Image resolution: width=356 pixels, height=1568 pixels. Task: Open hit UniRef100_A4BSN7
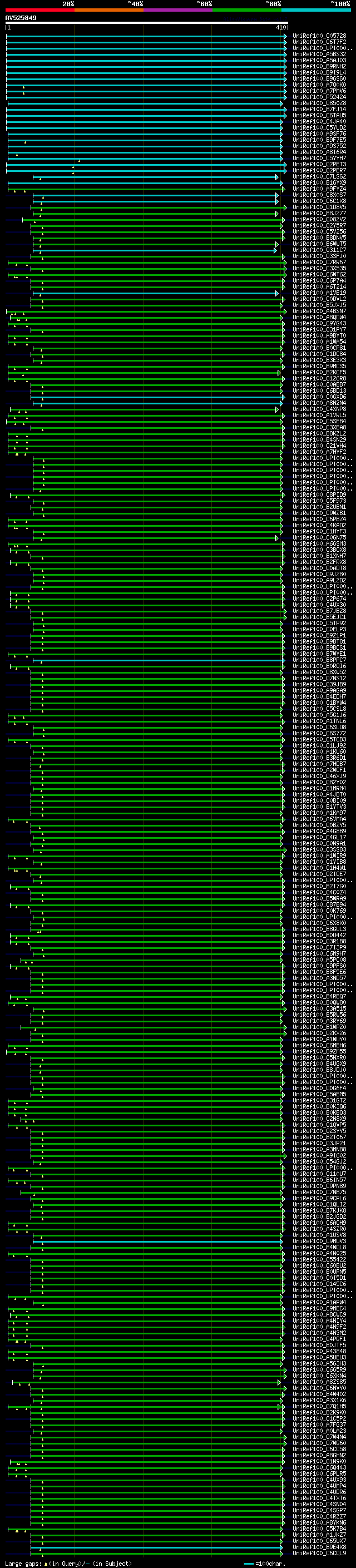(x=319, y=311)
